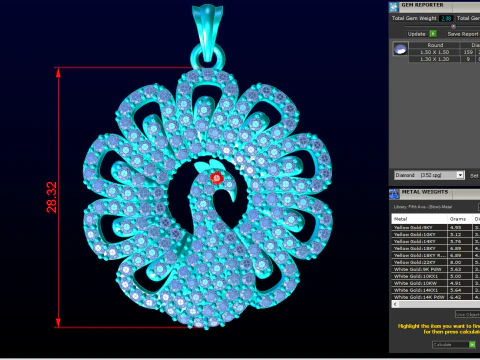
Task: Select the round gem shape thumbnail
Action: click(400, 49)
